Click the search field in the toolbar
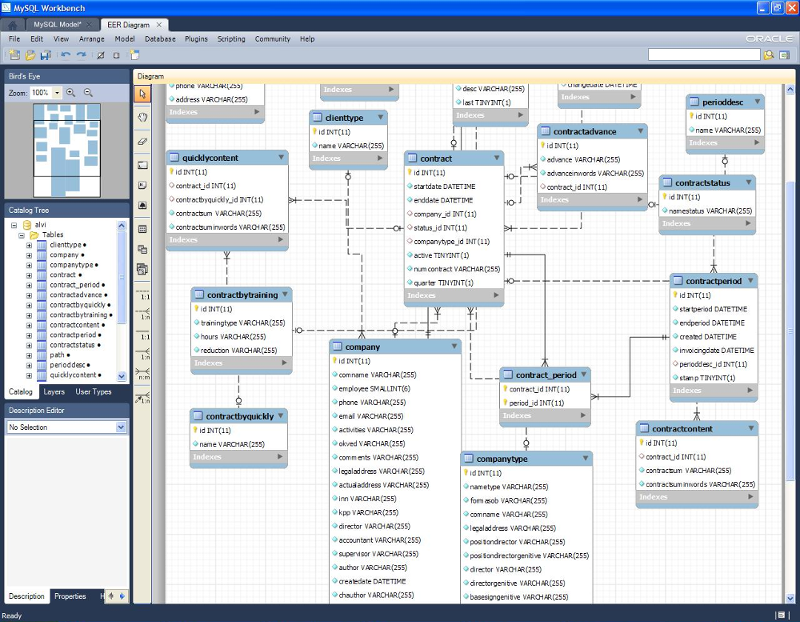Viewport: 800px width, 622px height. (703, 55)
